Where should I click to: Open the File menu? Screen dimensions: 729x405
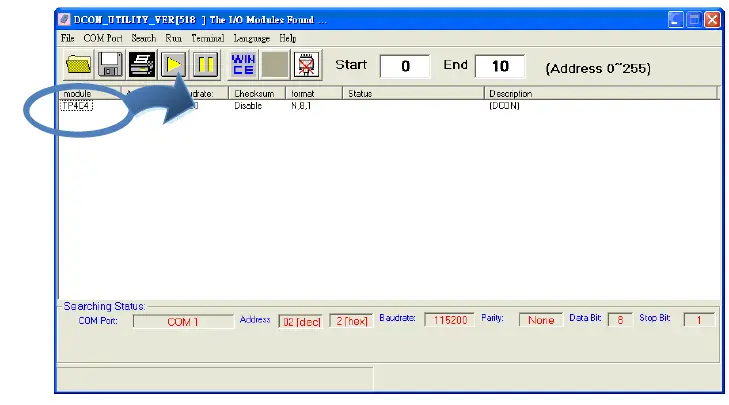pyautogui.click(x=67, y=38)
